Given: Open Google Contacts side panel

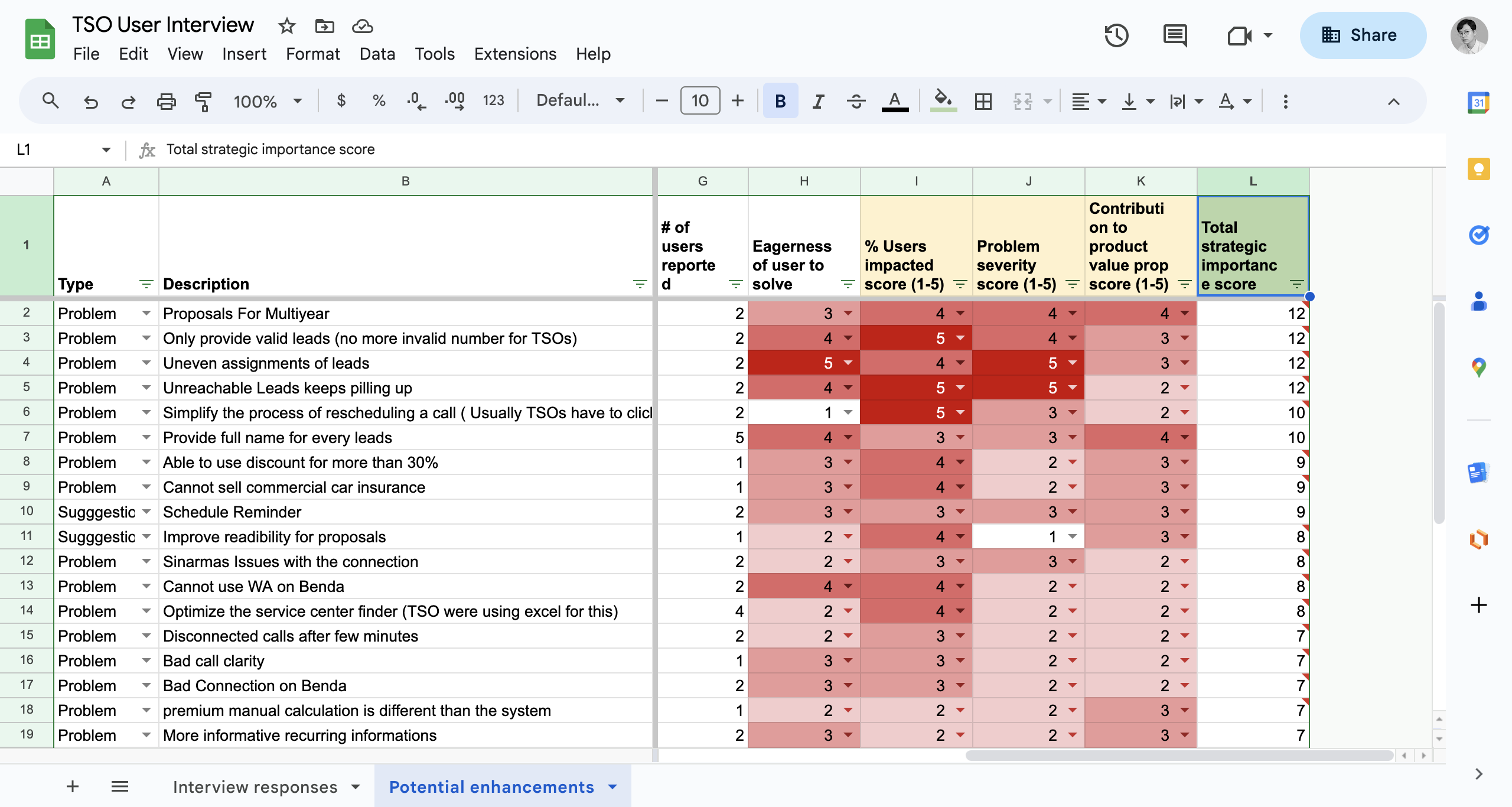Looking at the screenshot, I should tap(1478, 301).
